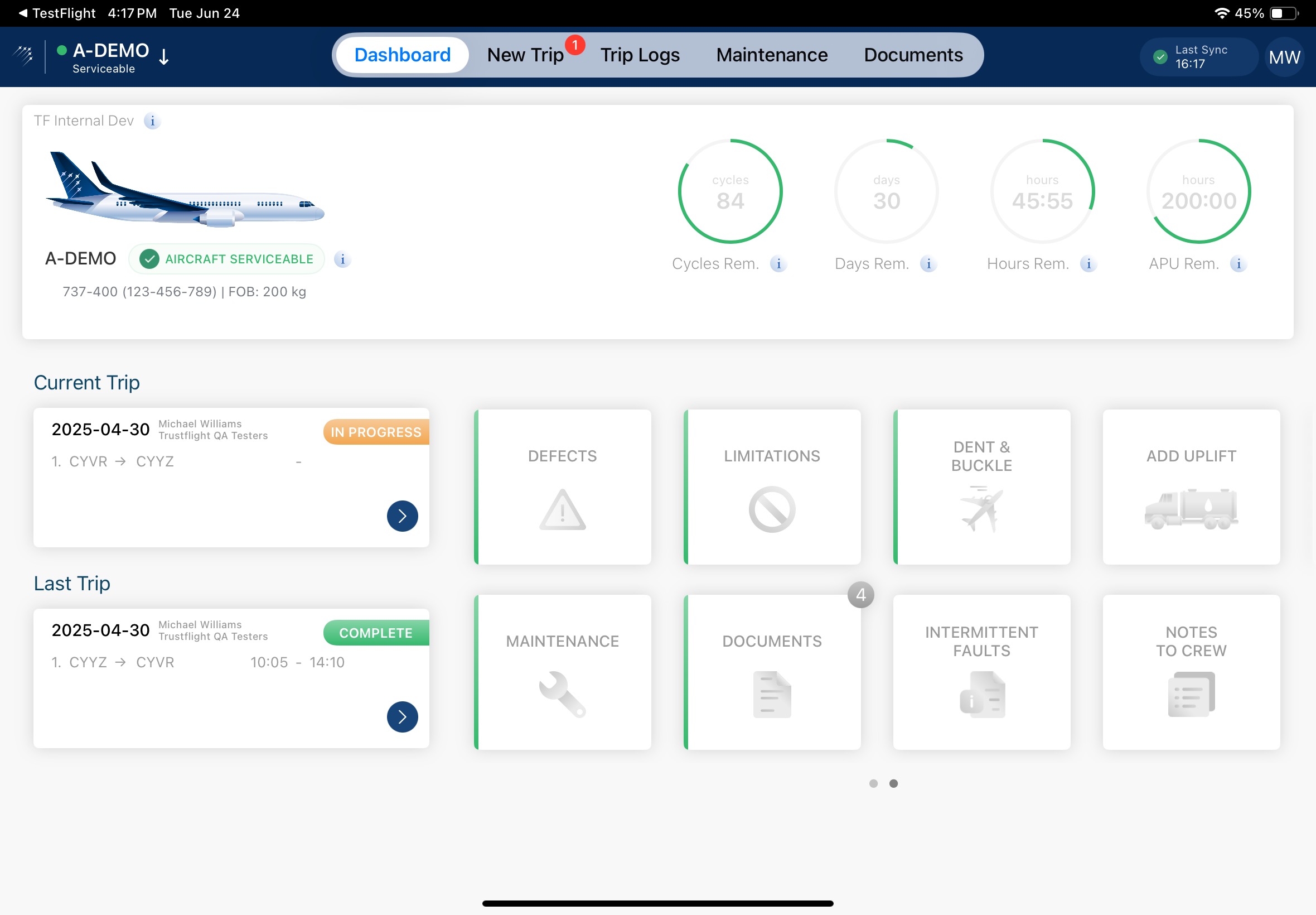Show info for Cycles Remaining
Image resolution: width=1316 pixels, height=915 pixels.
point(778,264)
